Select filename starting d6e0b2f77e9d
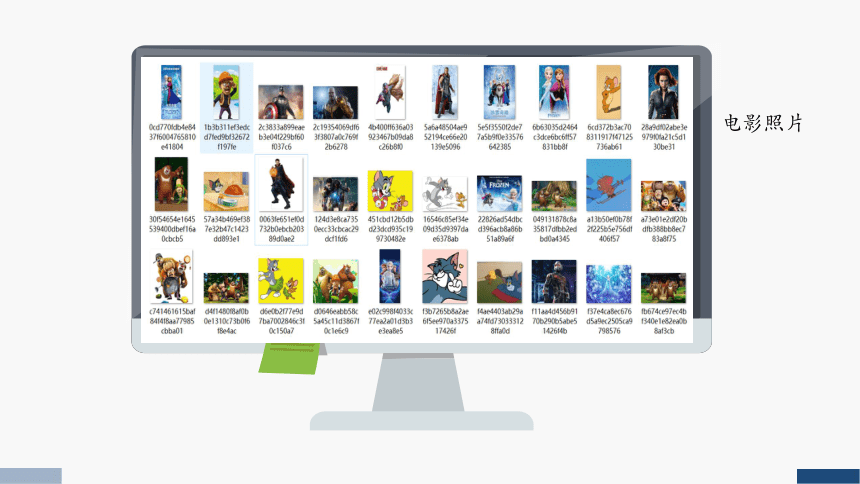 coord(281,321)
